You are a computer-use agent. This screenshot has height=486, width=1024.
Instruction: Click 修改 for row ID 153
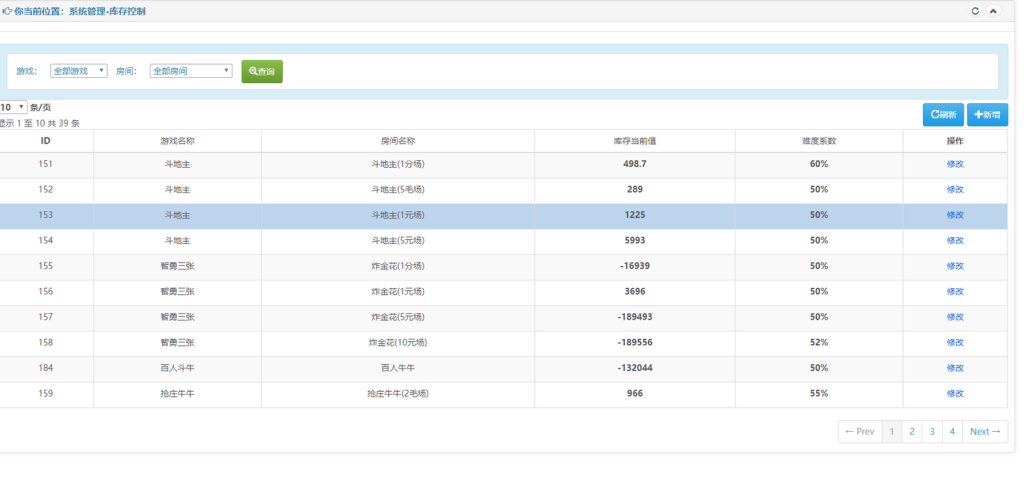click(955, 215)
